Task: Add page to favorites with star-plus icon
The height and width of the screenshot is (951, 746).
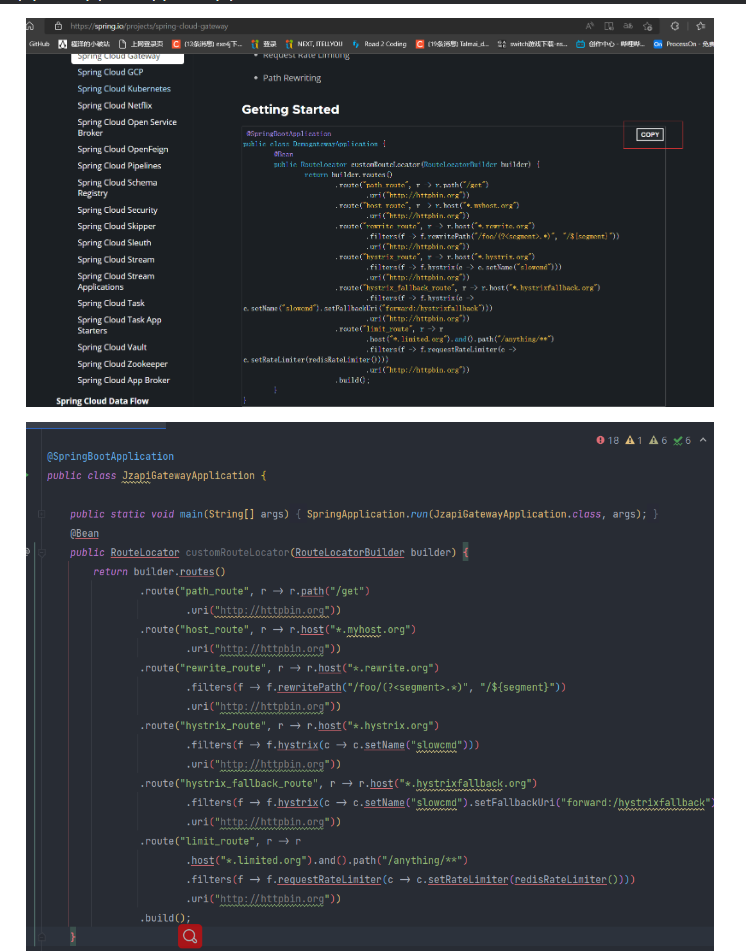Action: click(648, 26)
